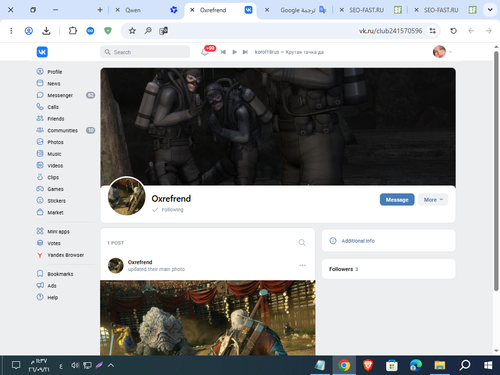Open File Explorer from the taskbar
Screen dimensions: 500x375
pos(440,365)
